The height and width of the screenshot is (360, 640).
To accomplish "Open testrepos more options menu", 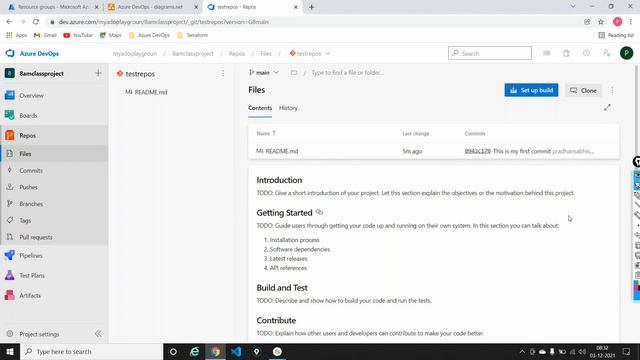I will point(223,74).
